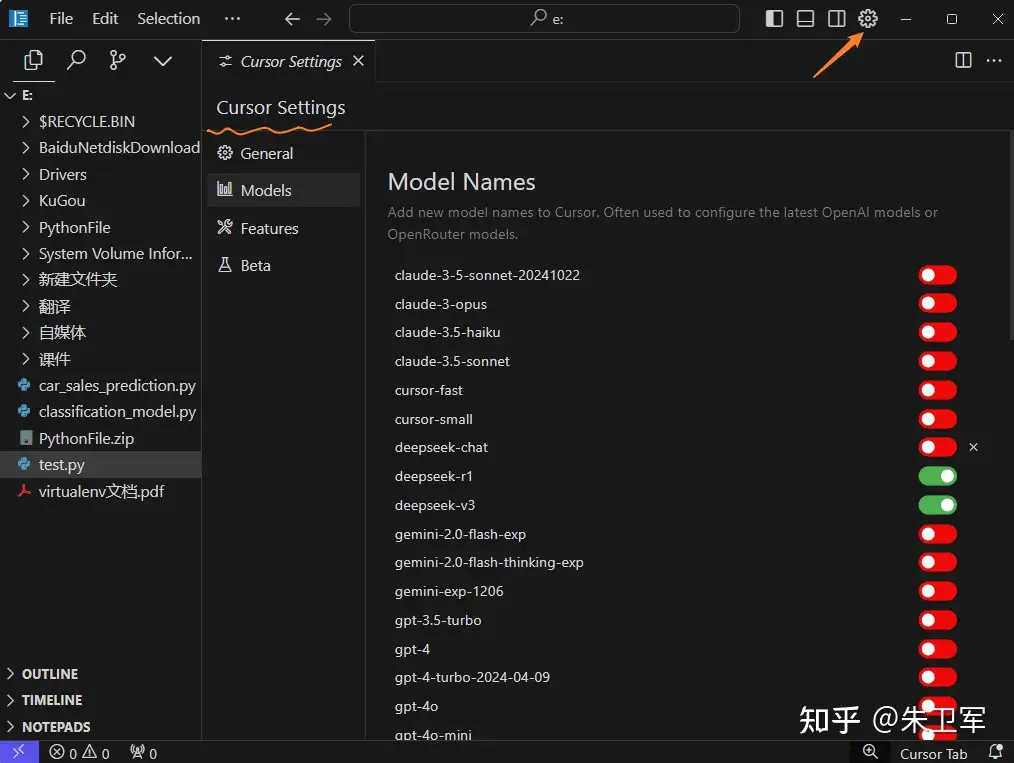Enable the claude-3-opus model toggle

(x=937, y=303)
